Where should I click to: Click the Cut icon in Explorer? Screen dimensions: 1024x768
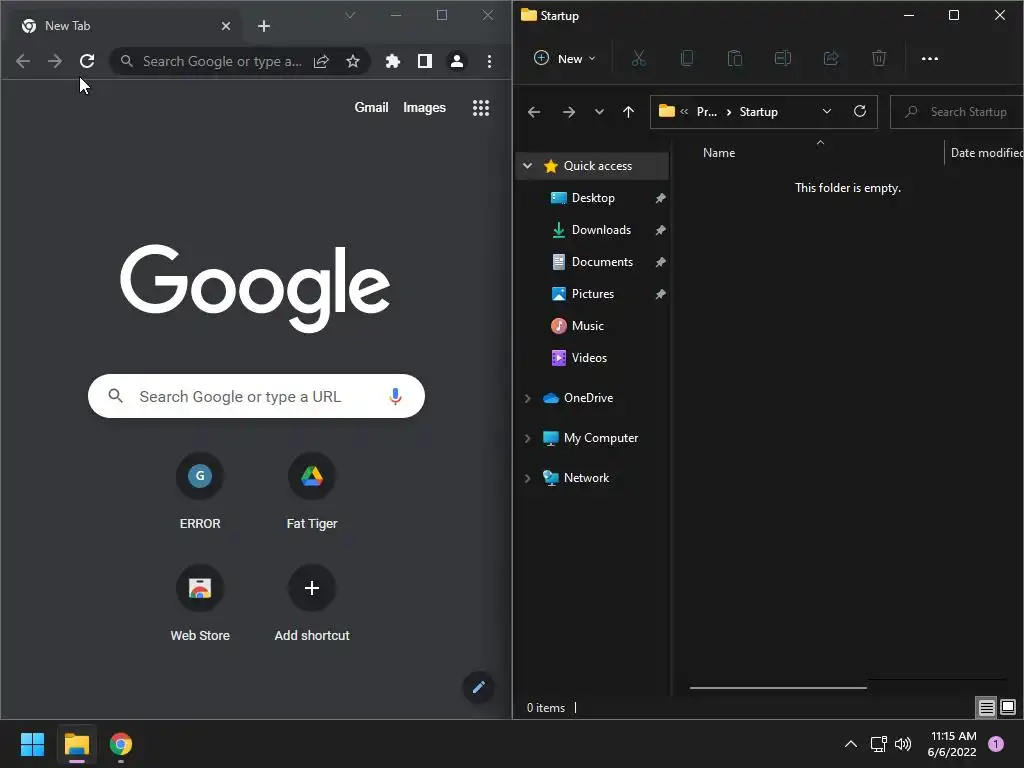639,59
